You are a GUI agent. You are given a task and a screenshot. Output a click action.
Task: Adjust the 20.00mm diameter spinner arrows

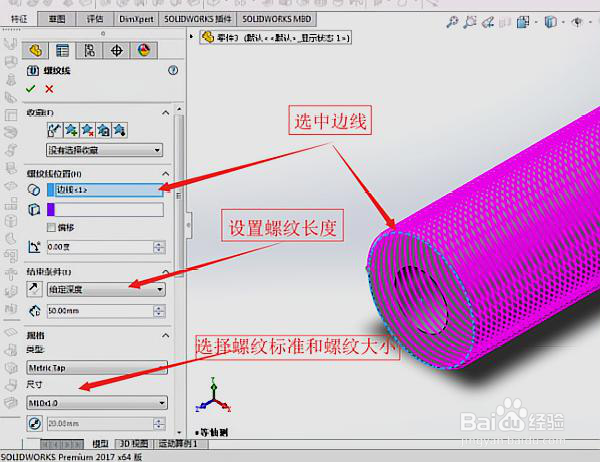(x=159, y=424)
